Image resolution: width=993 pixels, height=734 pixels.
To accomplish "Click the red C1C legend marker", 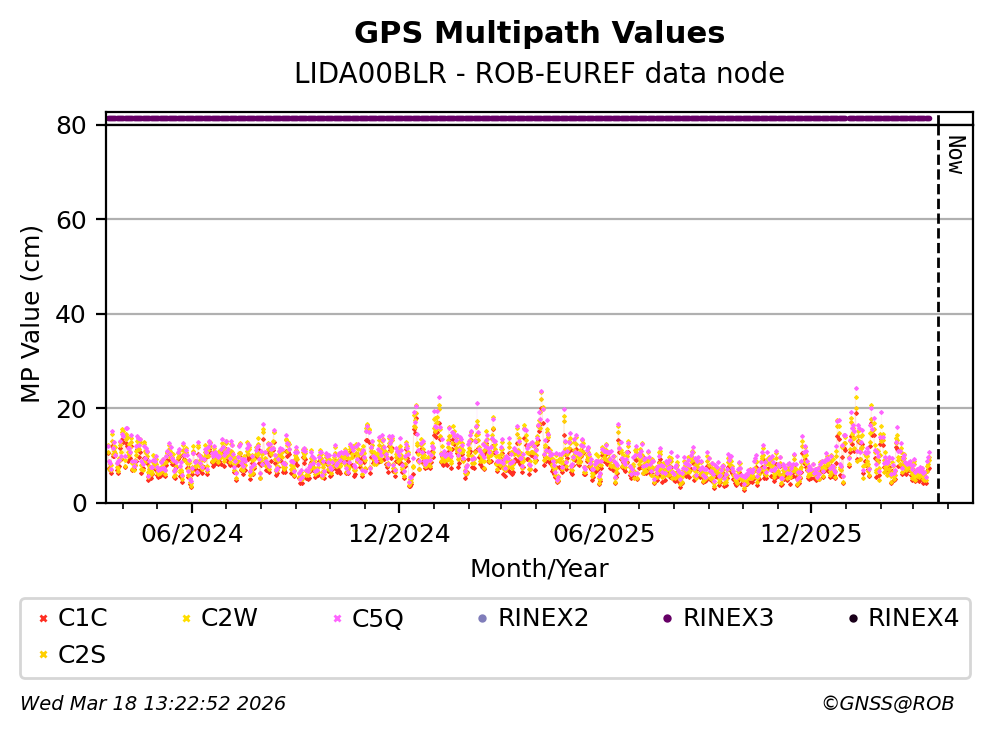I will click(41, 619).
